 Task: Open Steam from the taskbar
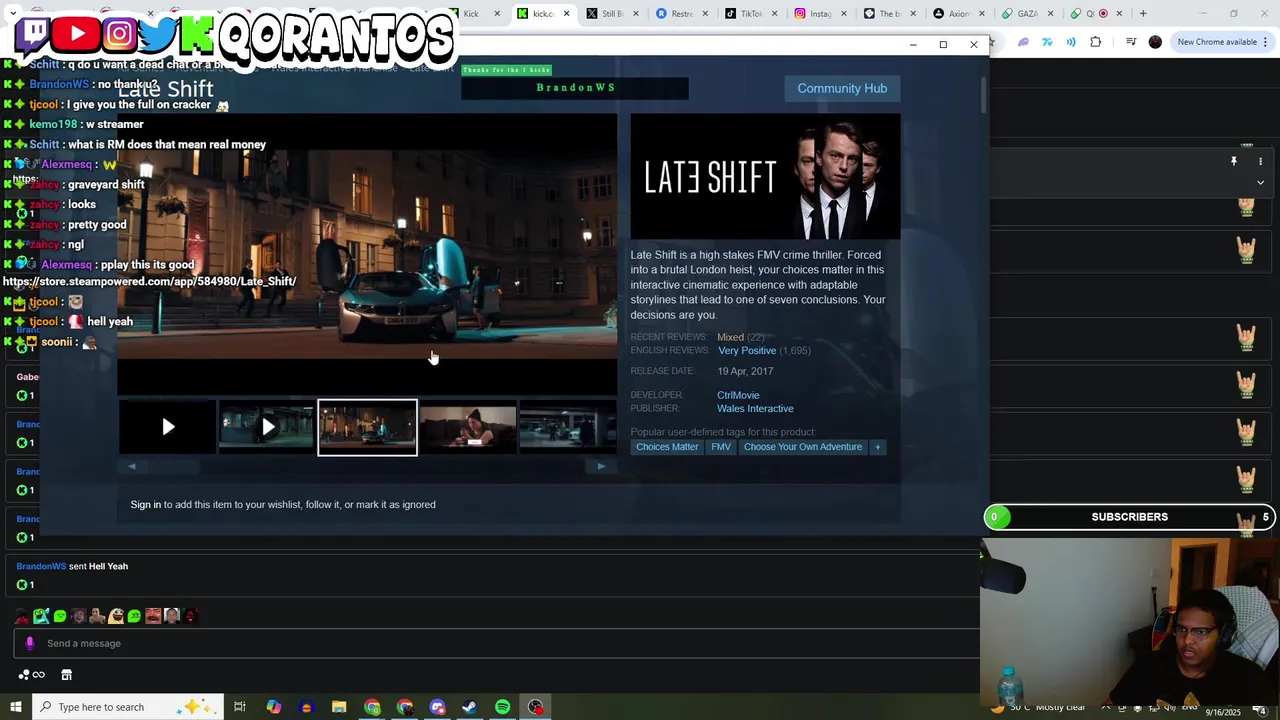coord(469,707)
